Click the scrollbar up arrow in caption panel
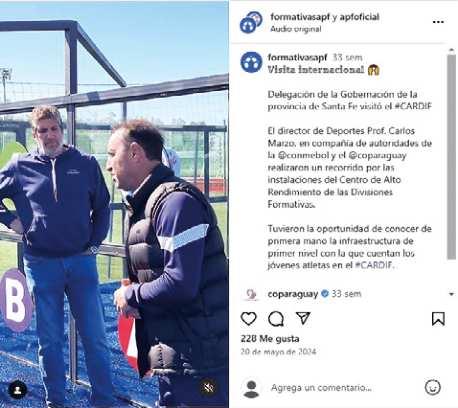Viewport: 458px width, 408px height. [x=451, y=51]
